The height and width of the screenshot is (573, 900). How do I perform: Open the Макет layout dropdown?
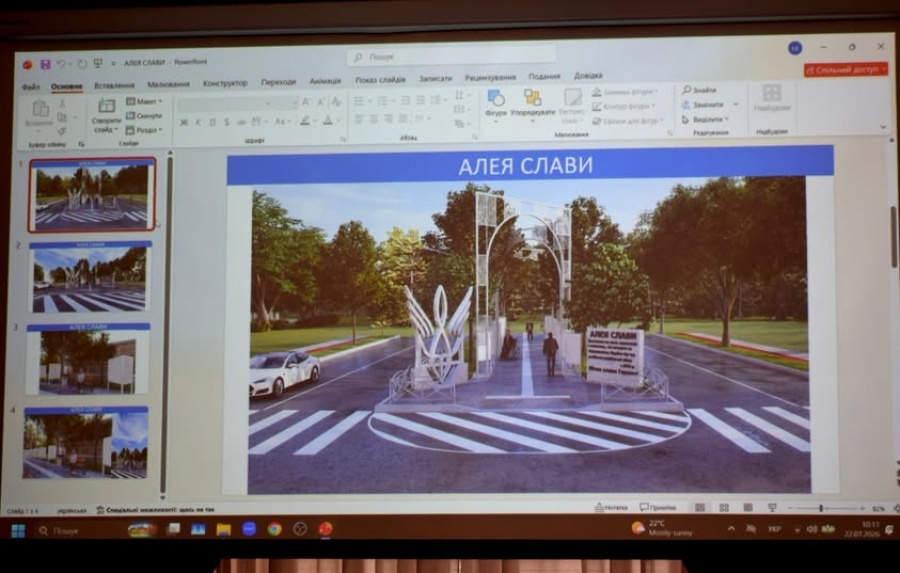[143, 102]
